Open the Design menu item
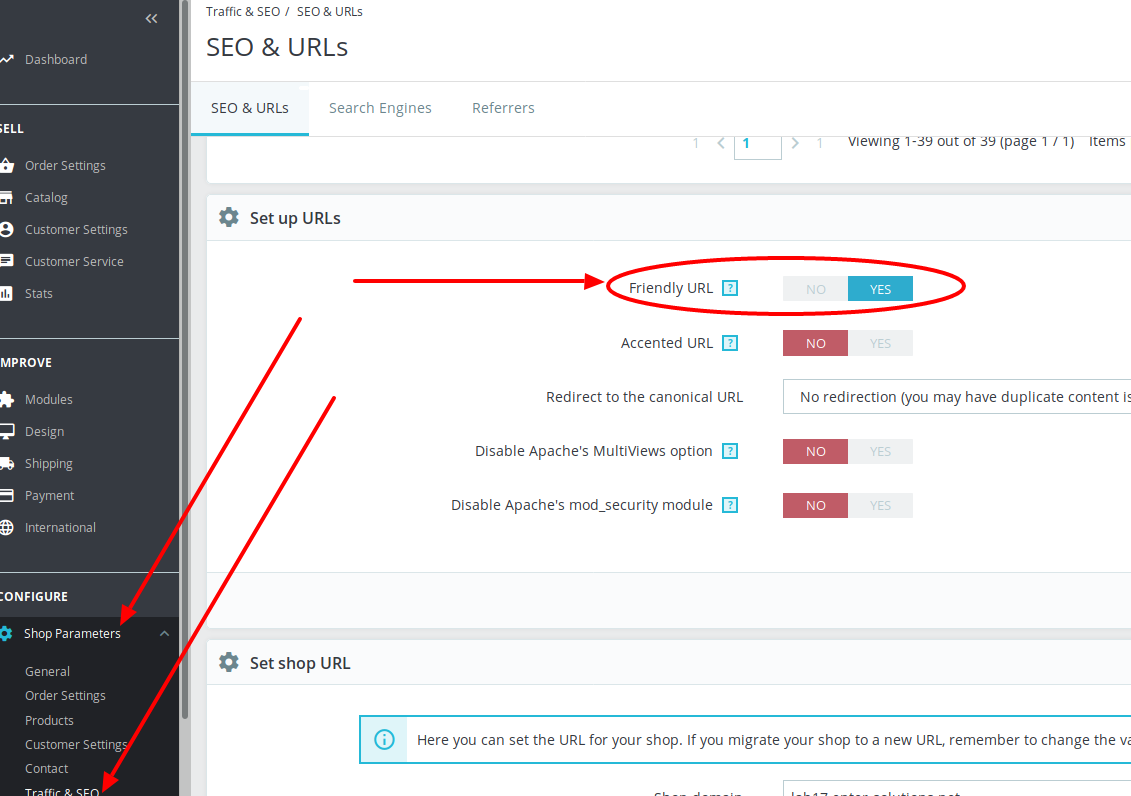1131x796 pixels. (x=44, y=431)
